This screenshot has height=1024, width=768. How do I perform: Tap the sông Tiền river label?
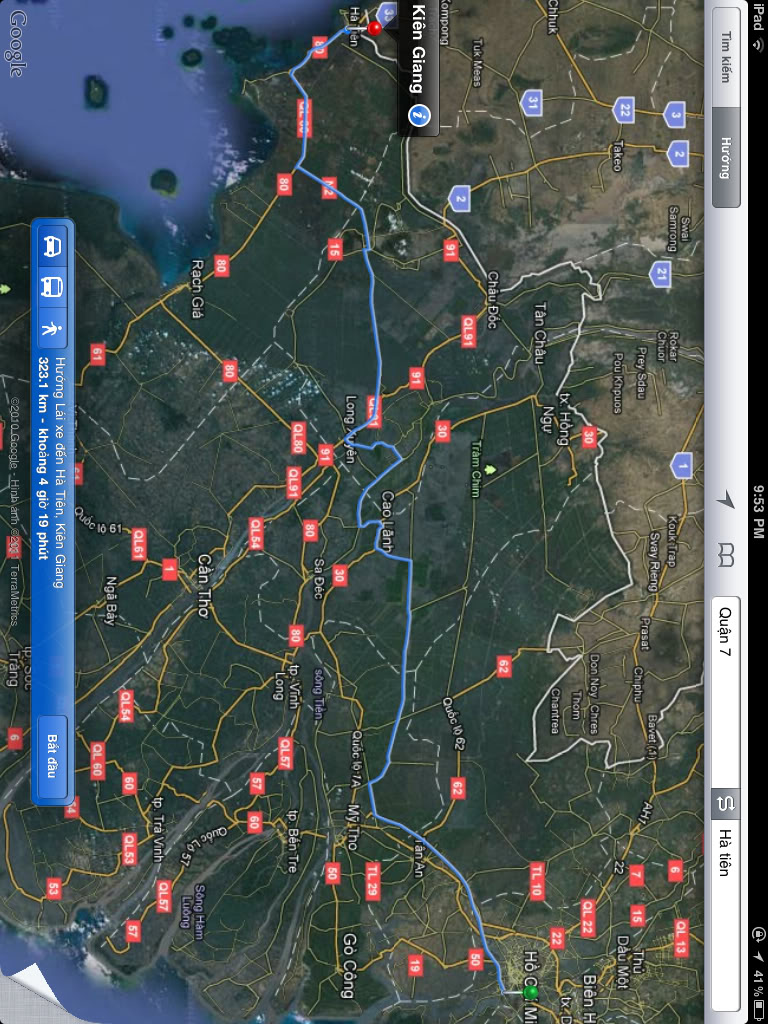tap(319, 693)
